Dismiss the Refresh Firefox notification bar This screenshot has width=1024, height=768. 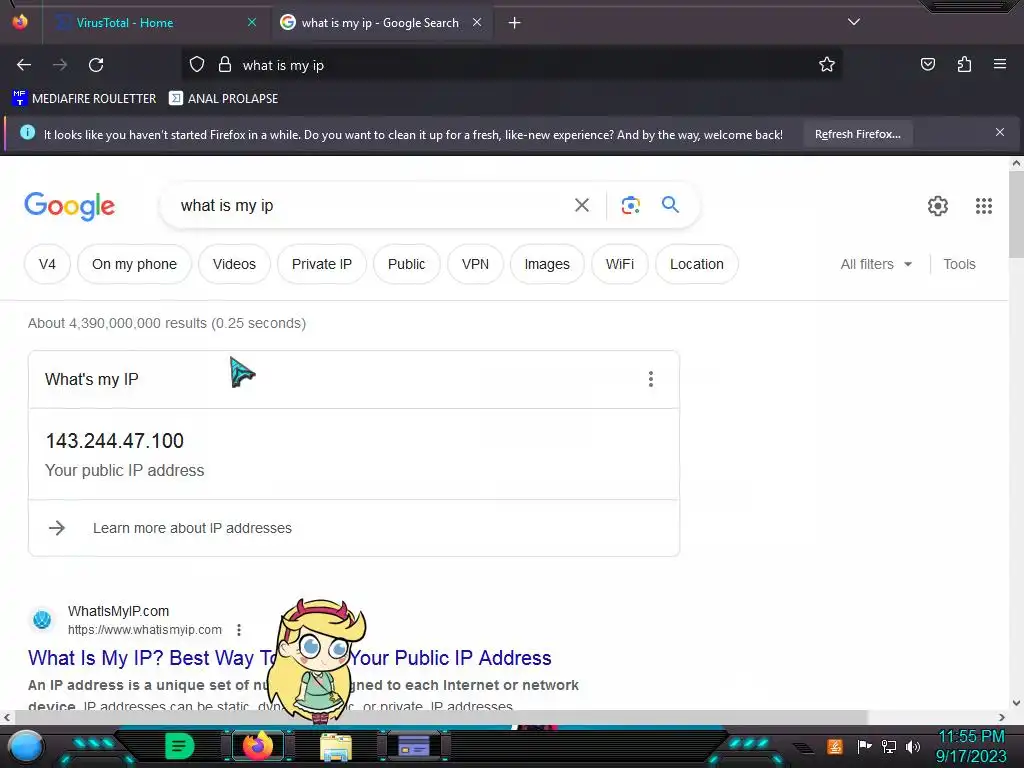pos(1000,133)
